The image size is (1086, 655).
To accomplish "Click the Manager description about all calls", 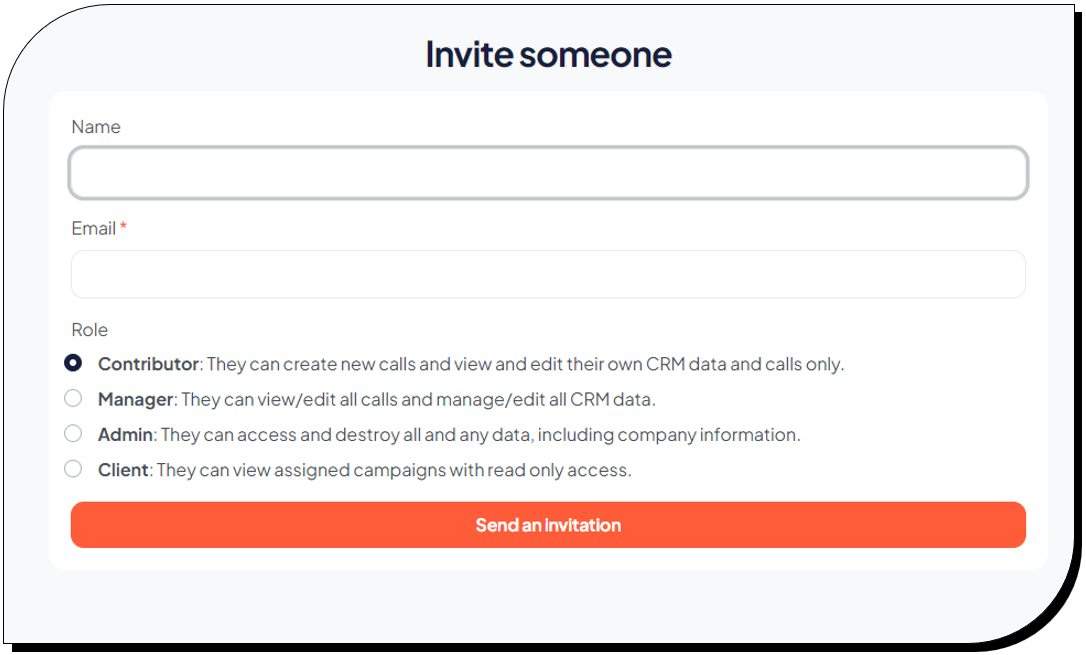I will coord(418,400).
